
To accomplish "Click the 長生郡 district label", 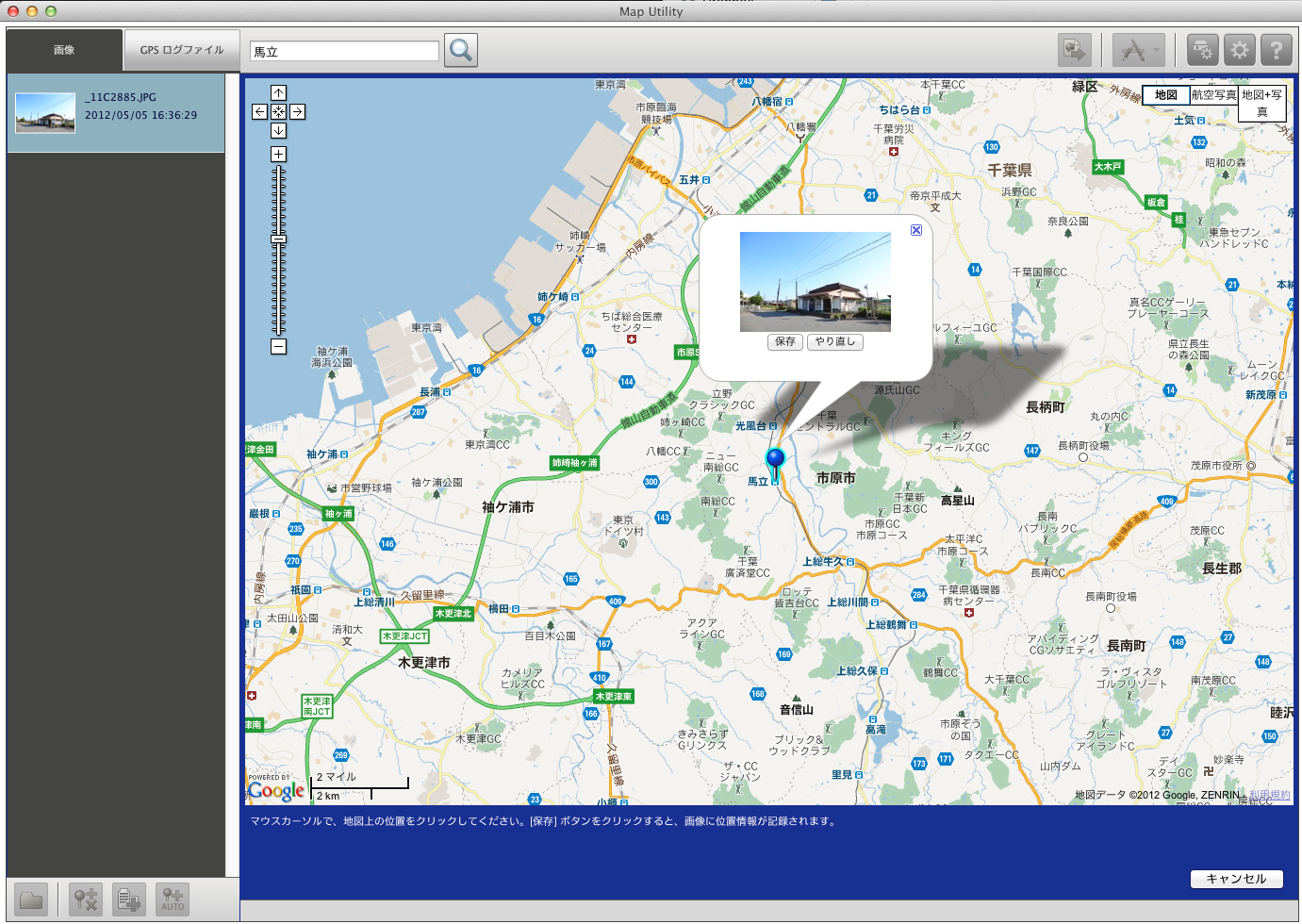I will [1222, 569].
